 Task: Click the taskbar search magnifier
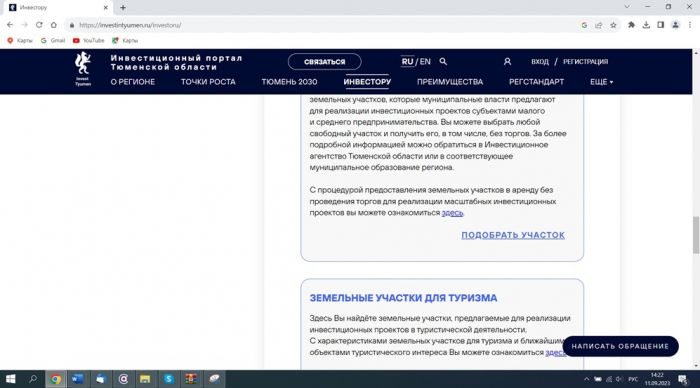point(33,379)
